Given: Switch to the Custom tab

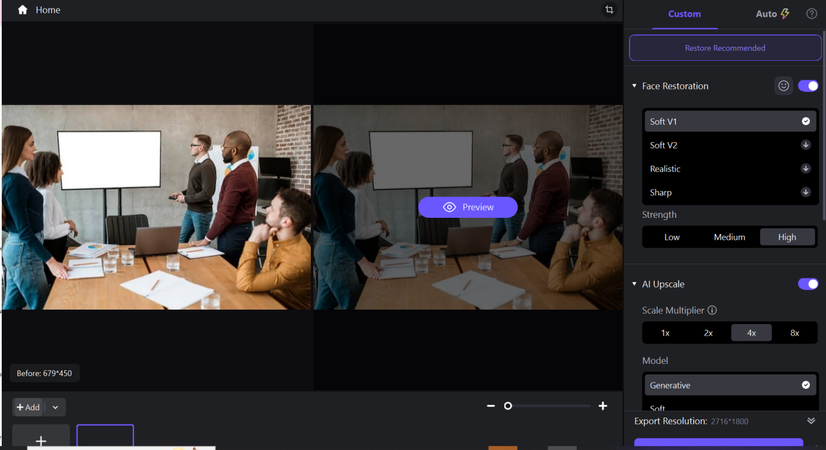Looking at the screenshot, I should click(x=684, y=14).
